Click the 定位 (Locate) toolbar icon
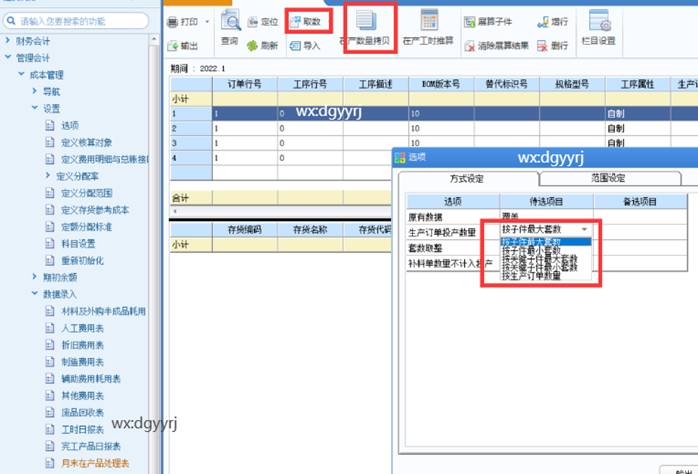The width and height of the screenshot is (698, 474). (253, 22)
